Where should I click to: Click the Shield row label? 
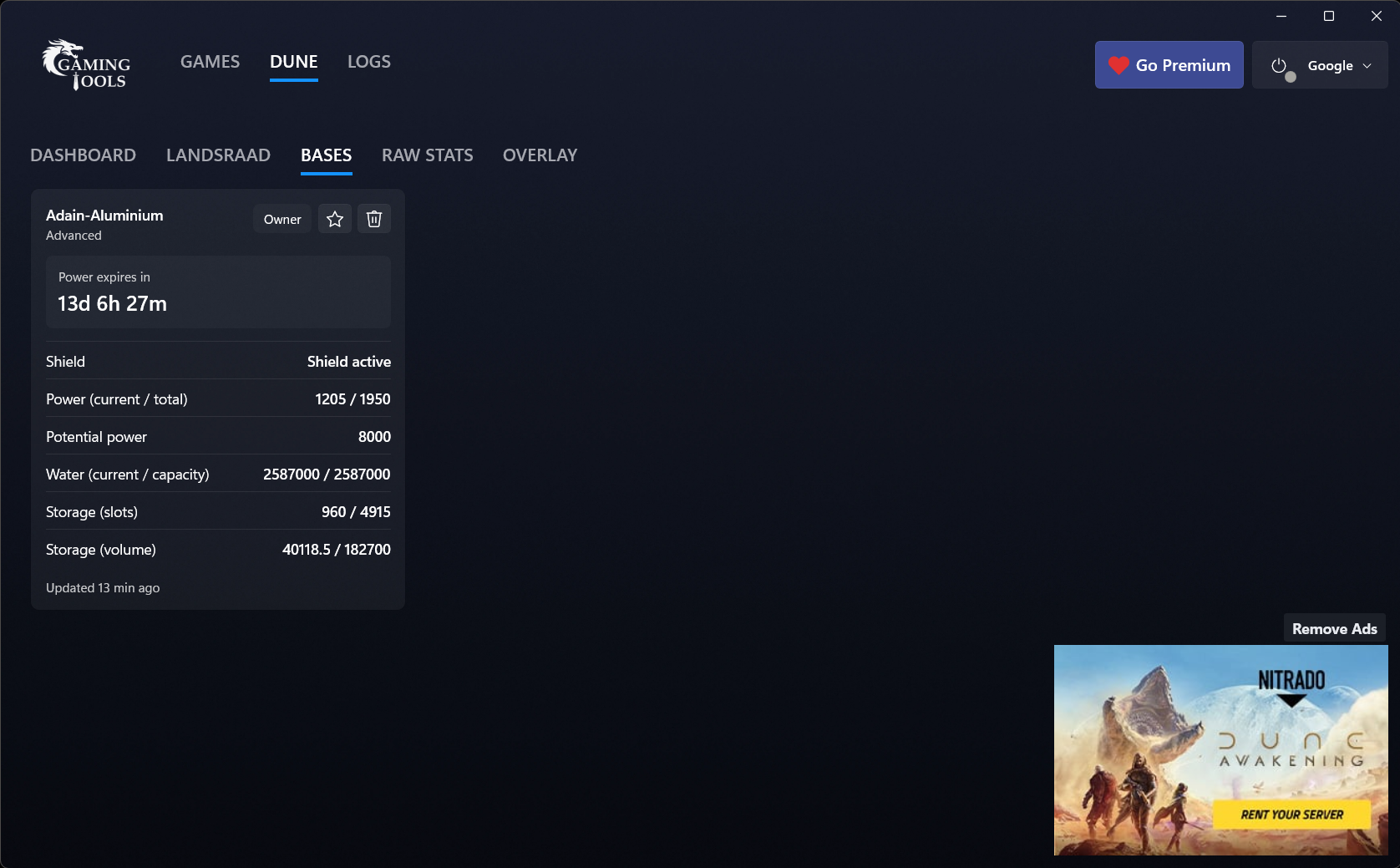[65, 362]
